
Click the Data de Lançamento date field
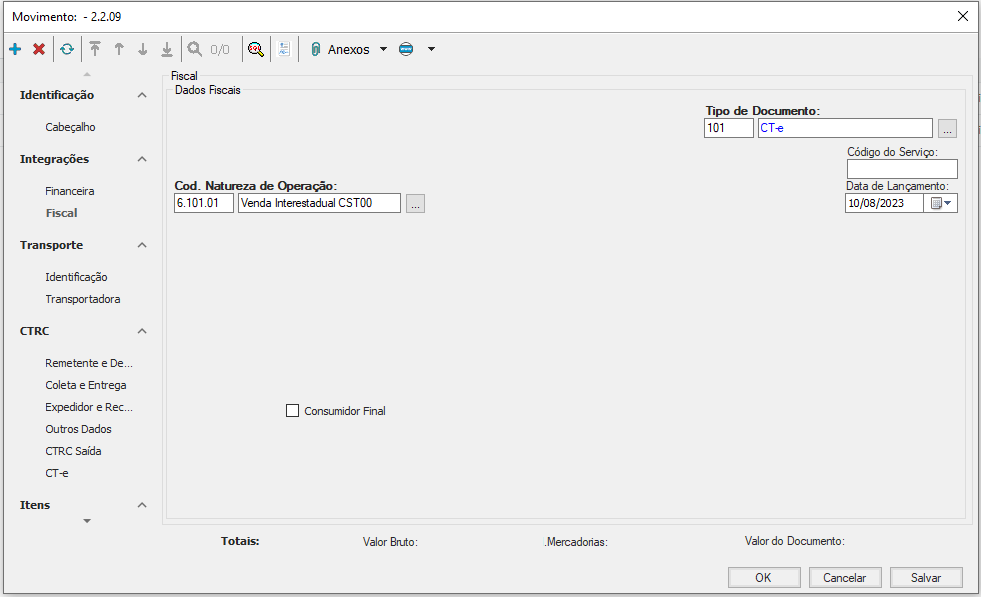coord(884,203)
